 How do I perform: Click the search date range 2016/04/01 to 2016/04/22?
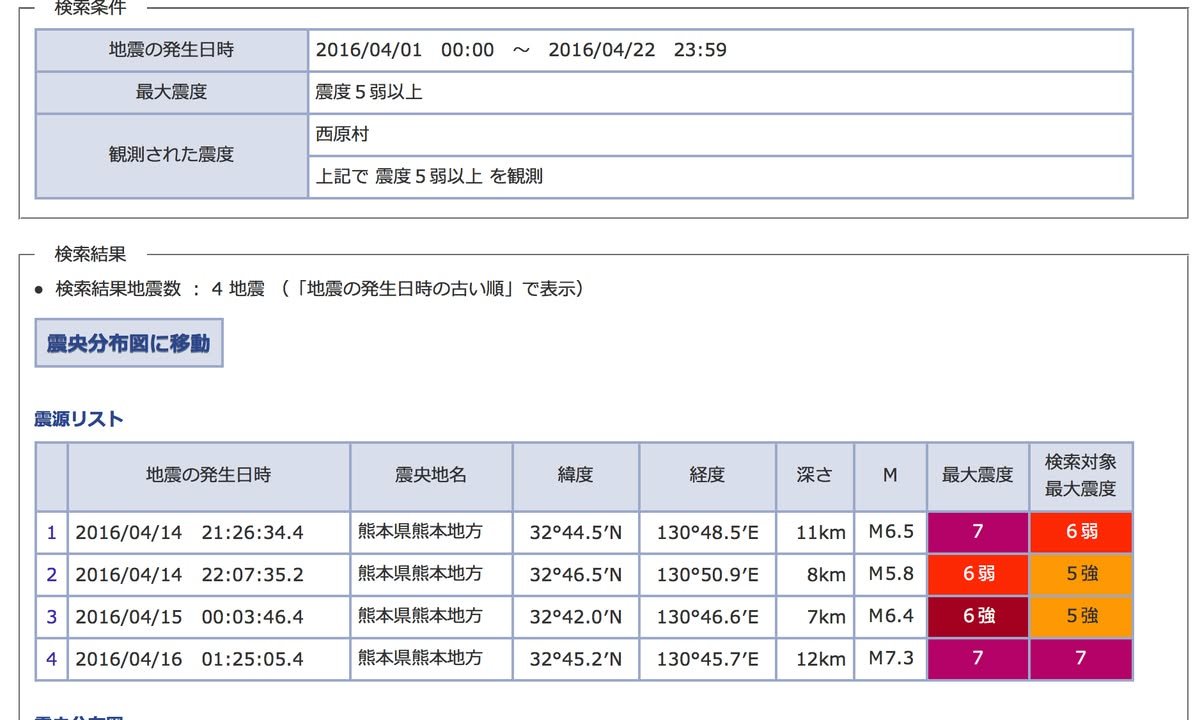(521, 50)
